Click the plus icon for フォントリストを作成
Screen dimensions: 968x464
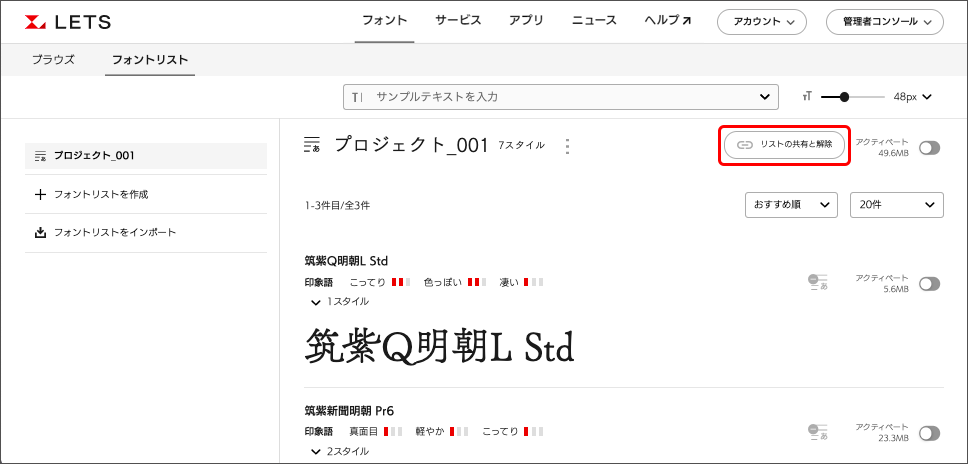(x=40, y=194)
